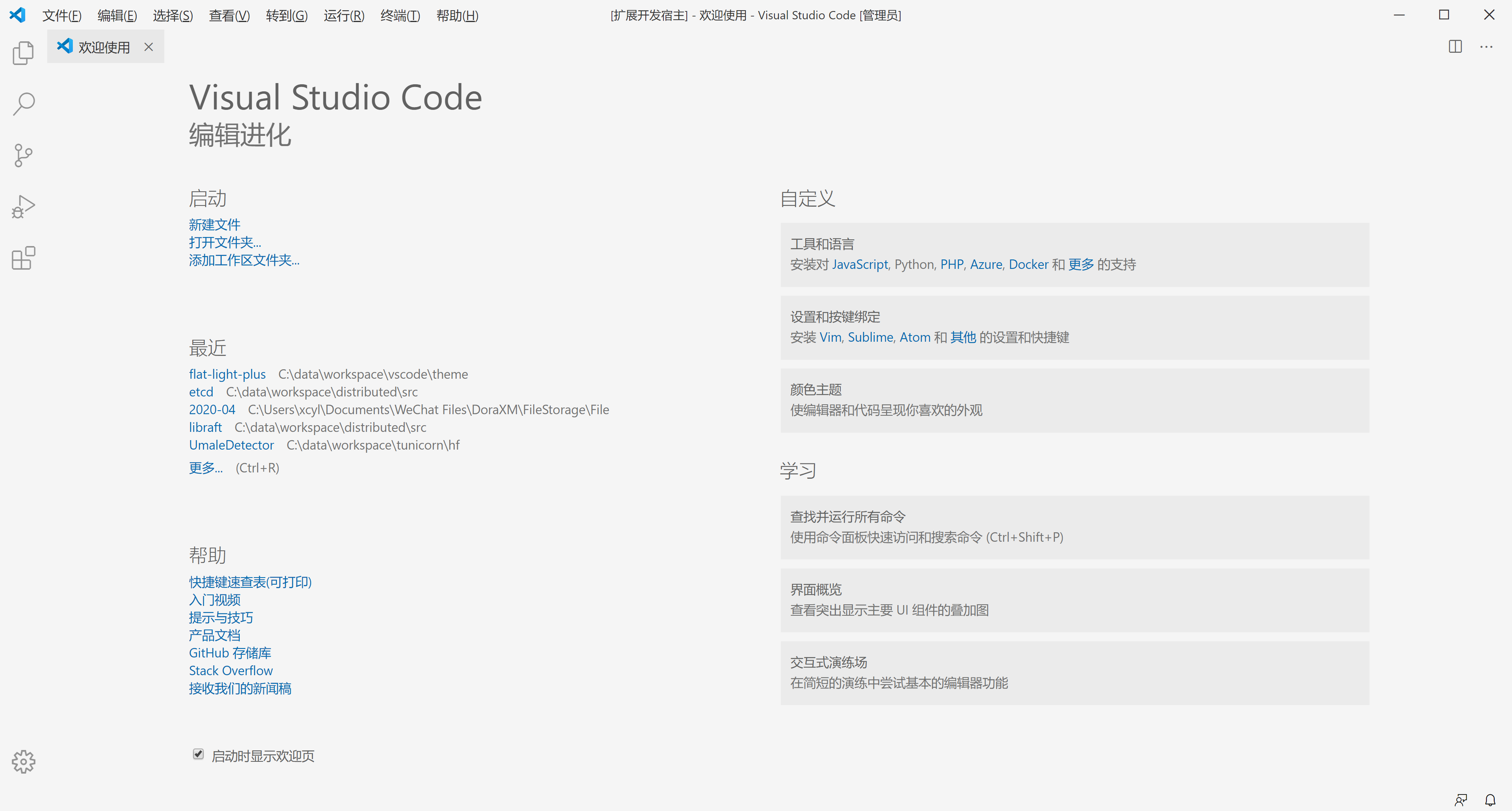Open the Explorer view in activity bar

24,53
